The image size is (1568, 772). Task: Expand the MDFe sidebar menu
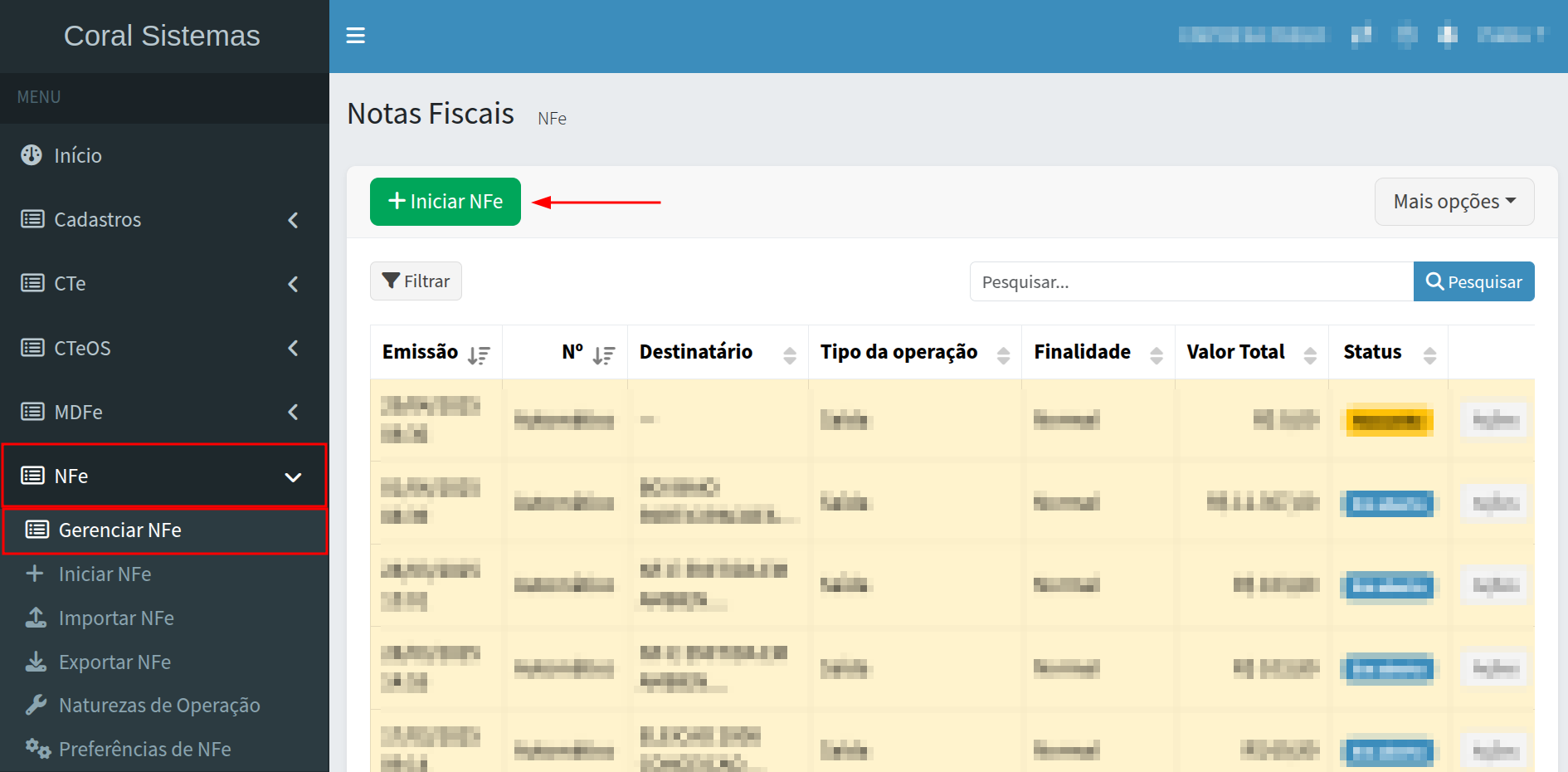(x=293, y=412)
